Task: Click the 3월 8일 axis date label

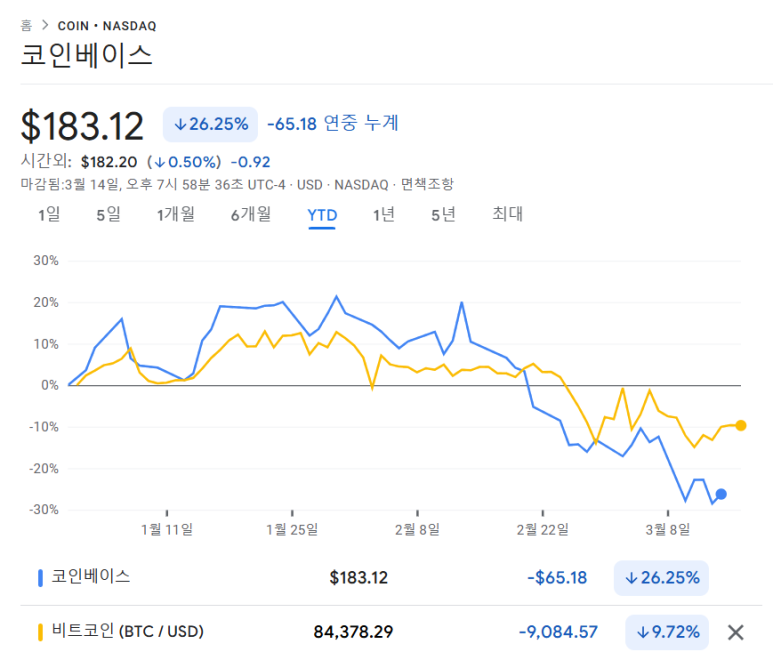Action: point(668,530)
